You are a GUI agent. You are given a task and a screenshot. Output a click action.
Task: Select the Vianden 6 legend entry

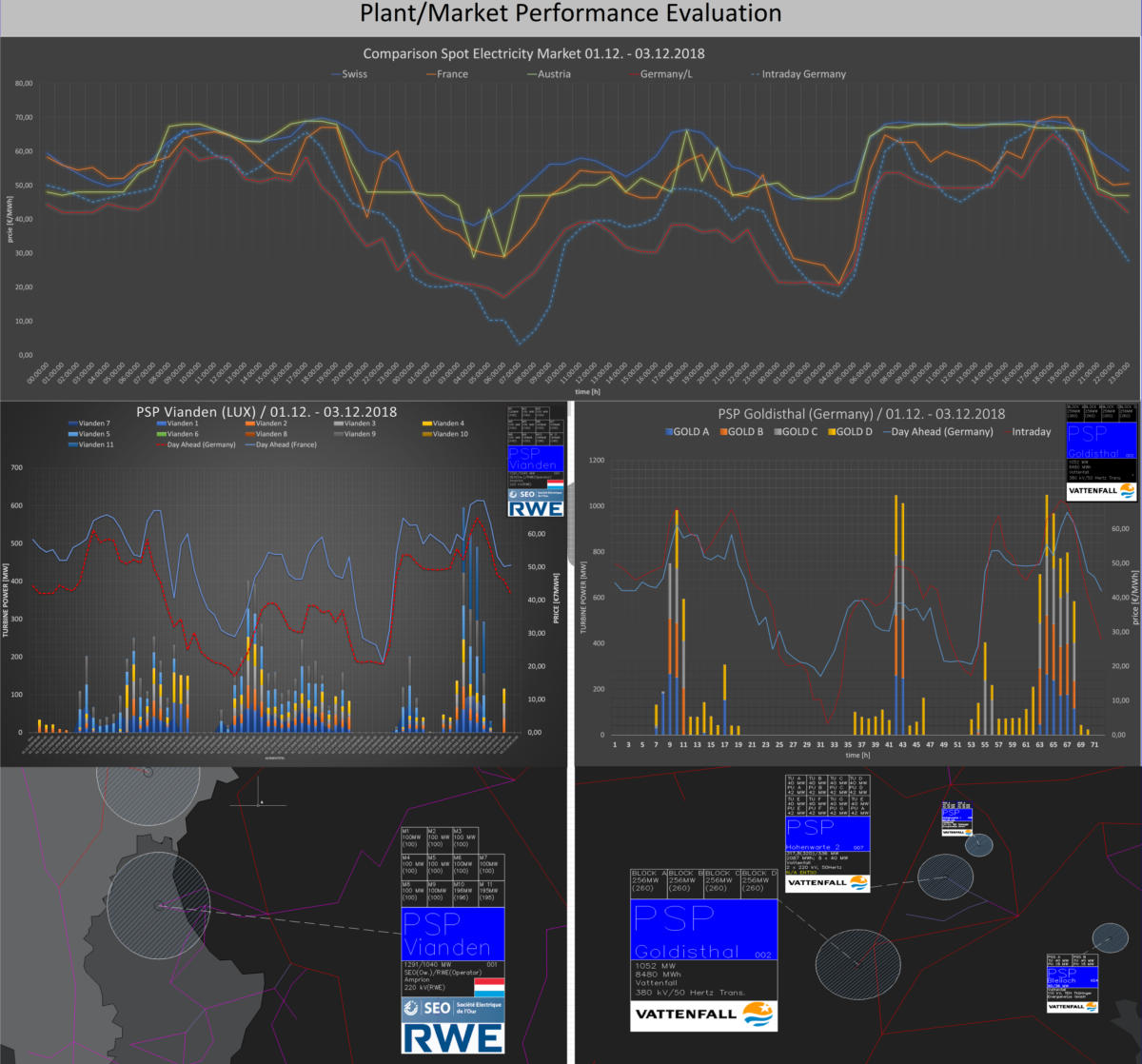(x=178, y=434)
